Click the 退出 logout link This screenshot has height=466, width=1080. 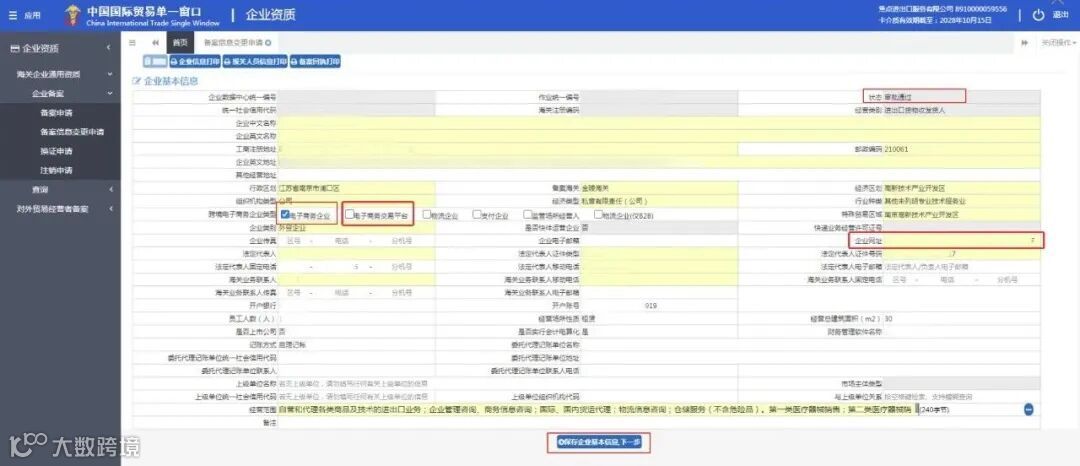(1061, 15)
